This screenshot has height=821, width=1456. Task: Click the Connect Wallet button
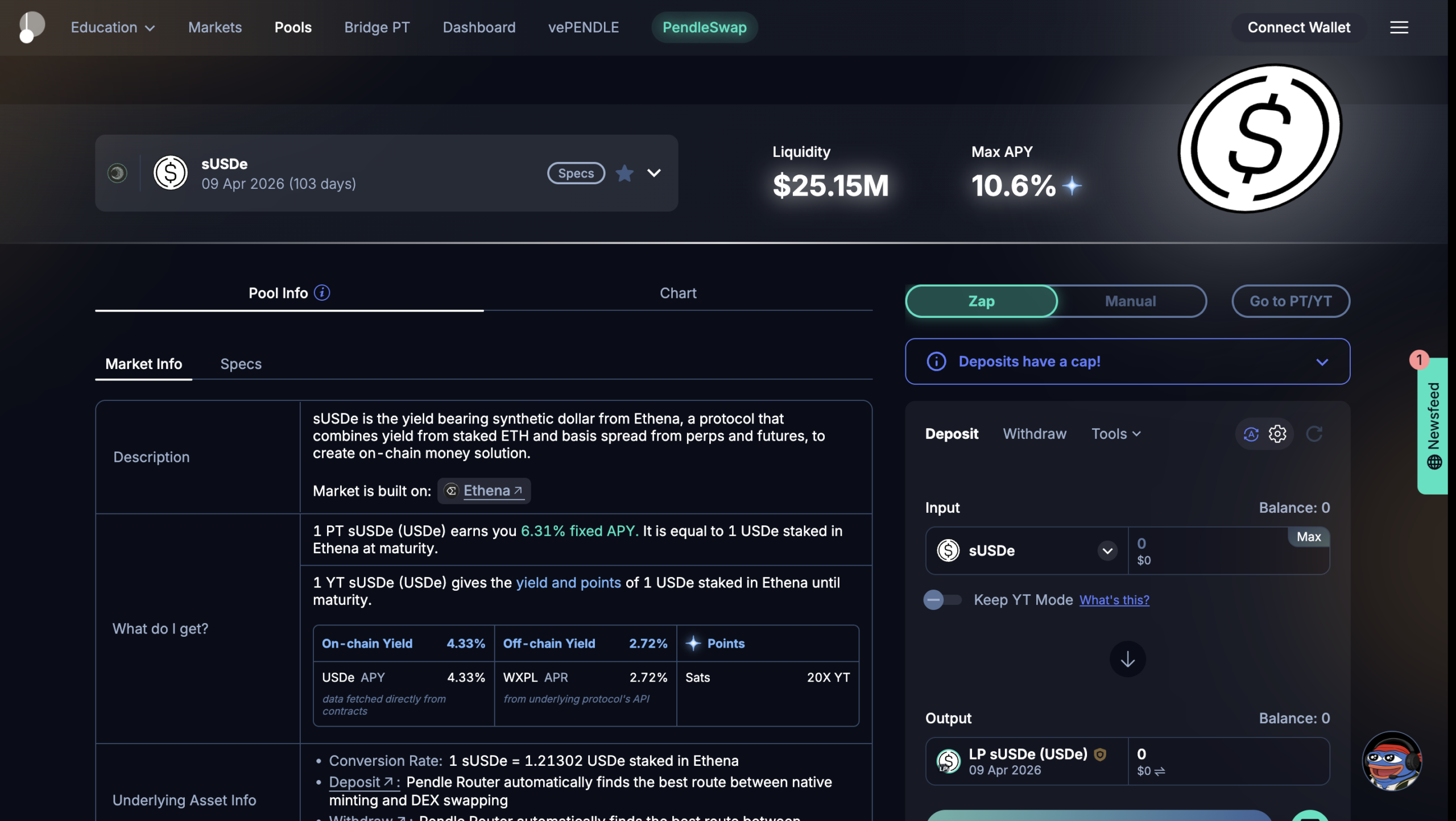point(1298,27)
